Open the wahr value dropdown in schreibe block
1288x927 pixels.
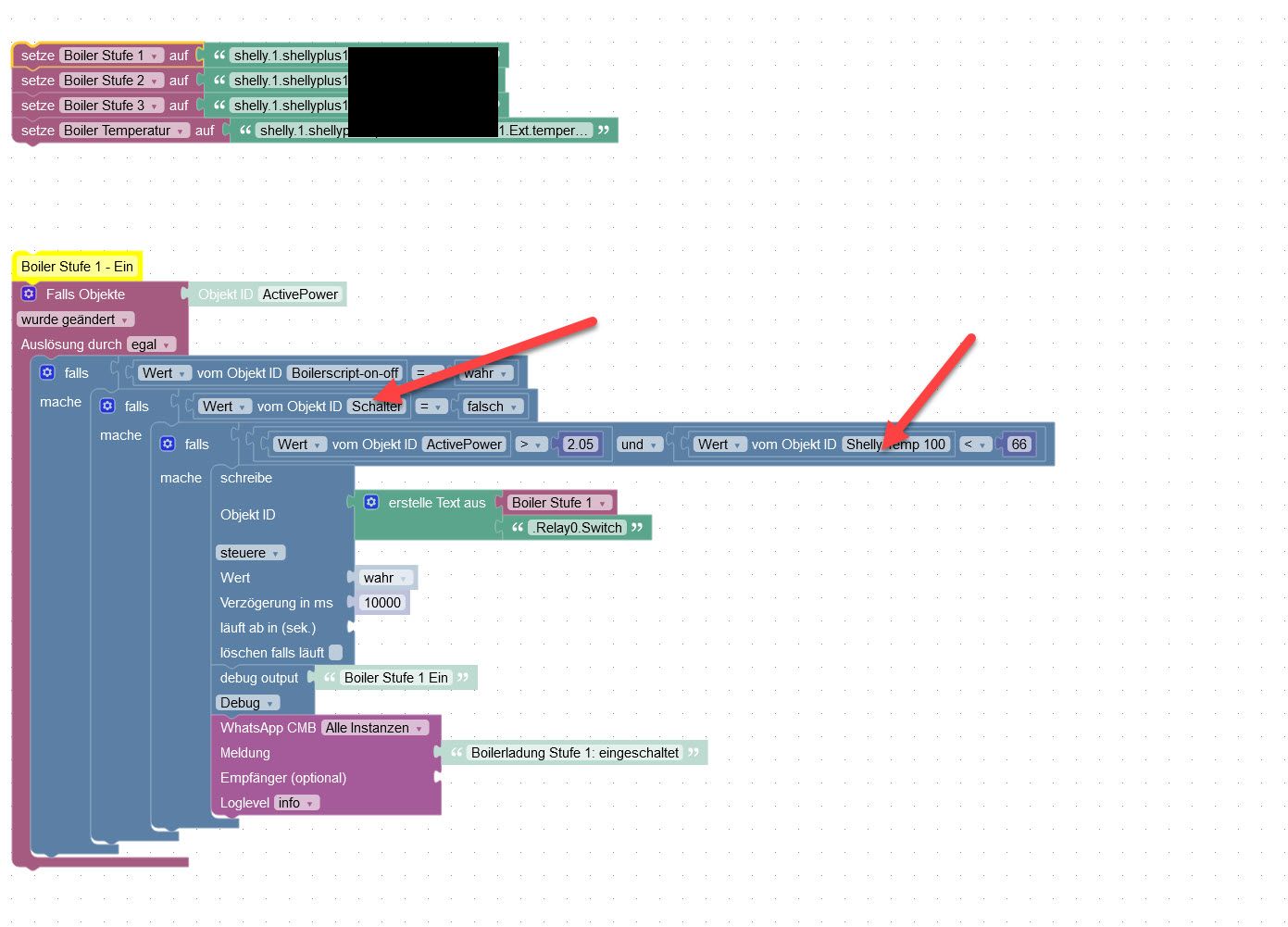(385, 578)
